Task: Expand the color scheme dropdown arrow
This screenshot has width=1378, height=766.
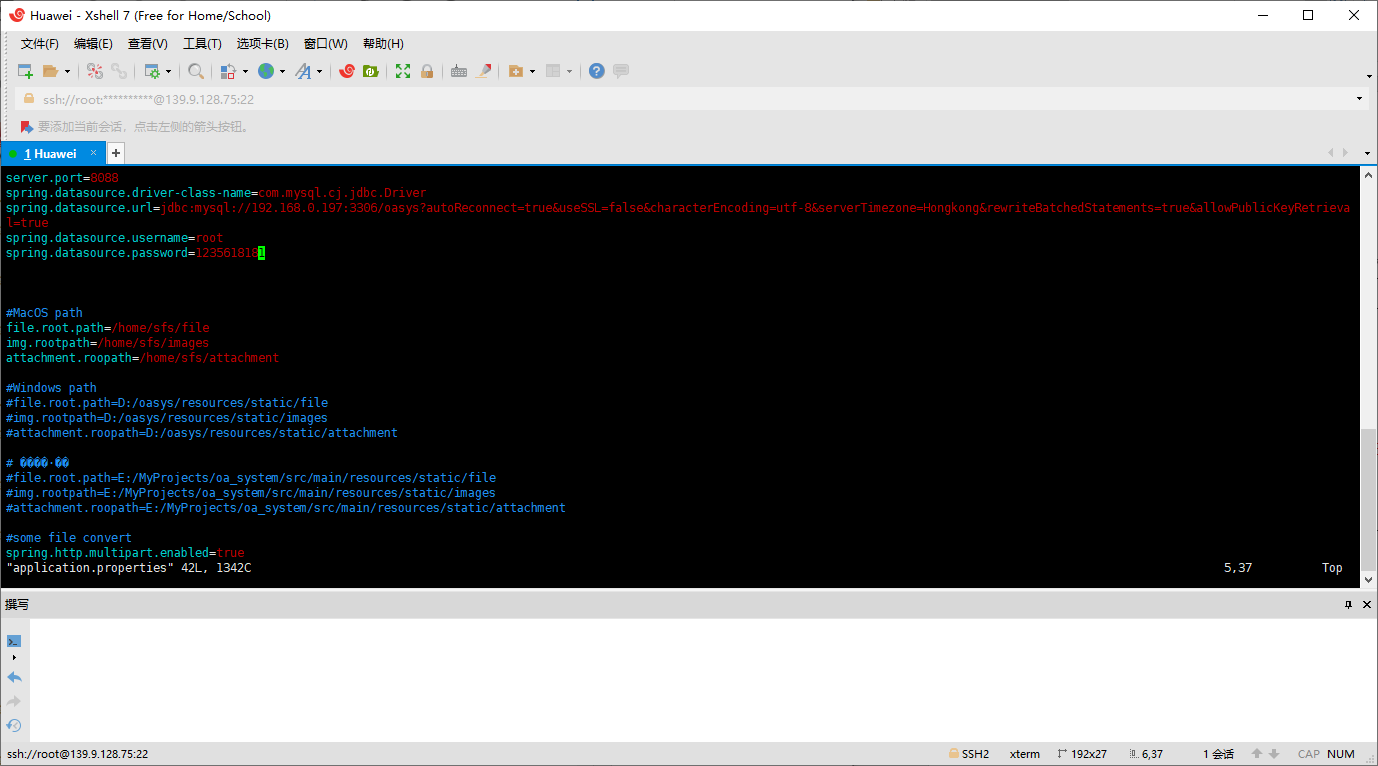Action: (x=245, y=71)
